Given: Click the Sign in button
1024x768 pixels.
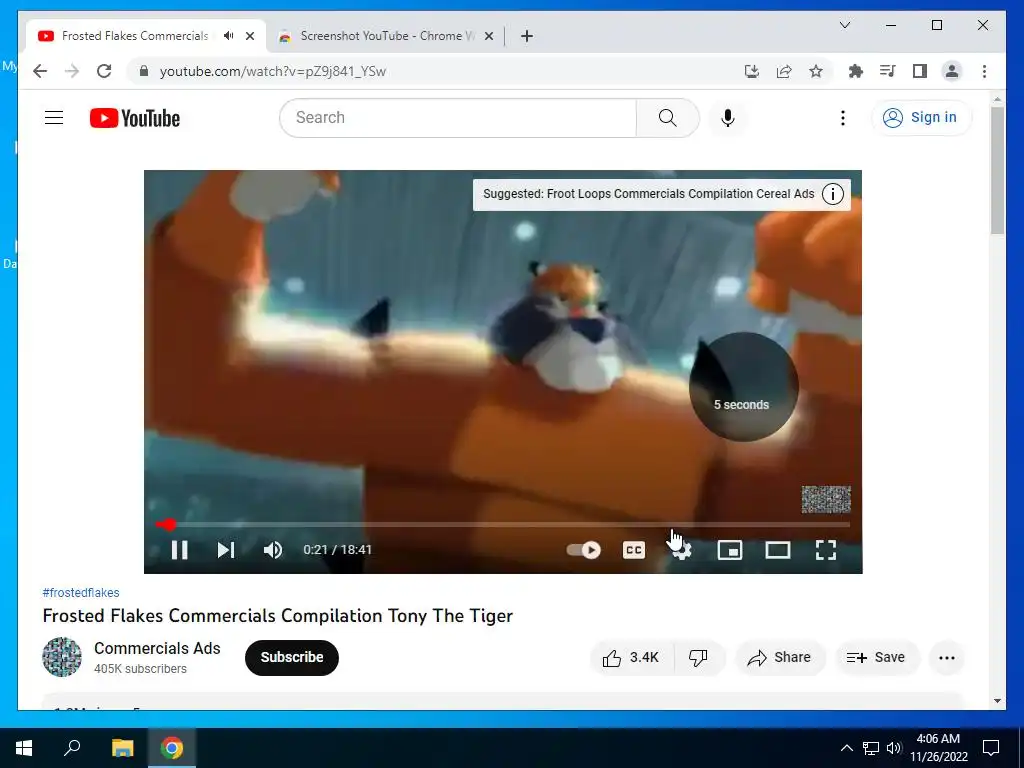Looking at the screenshot, I should coord(921,118).
